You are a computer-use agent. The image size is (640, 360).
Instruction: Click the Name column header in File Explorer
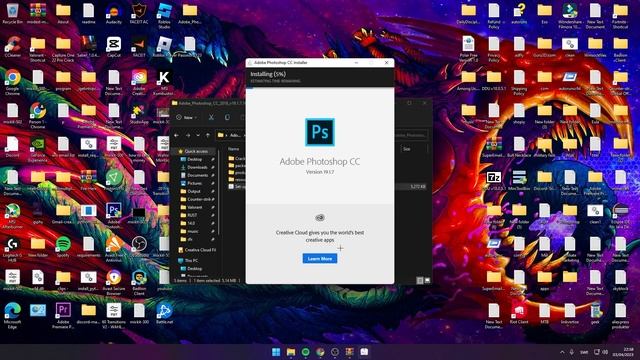coord(233,149)
